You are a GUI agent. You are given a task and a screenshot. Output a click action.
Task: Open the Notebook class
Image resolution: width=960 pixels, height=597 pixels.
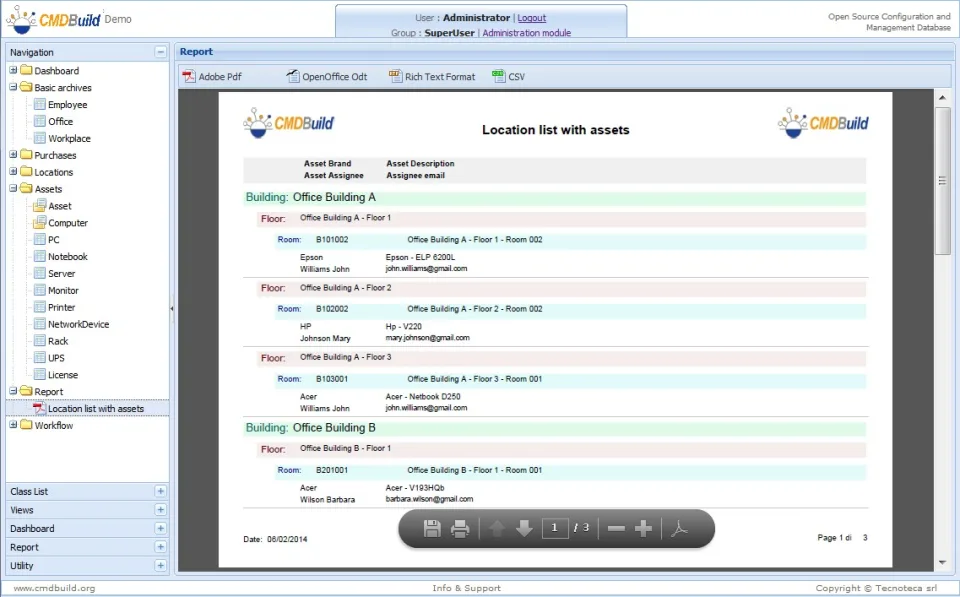[x=67, y=257]
